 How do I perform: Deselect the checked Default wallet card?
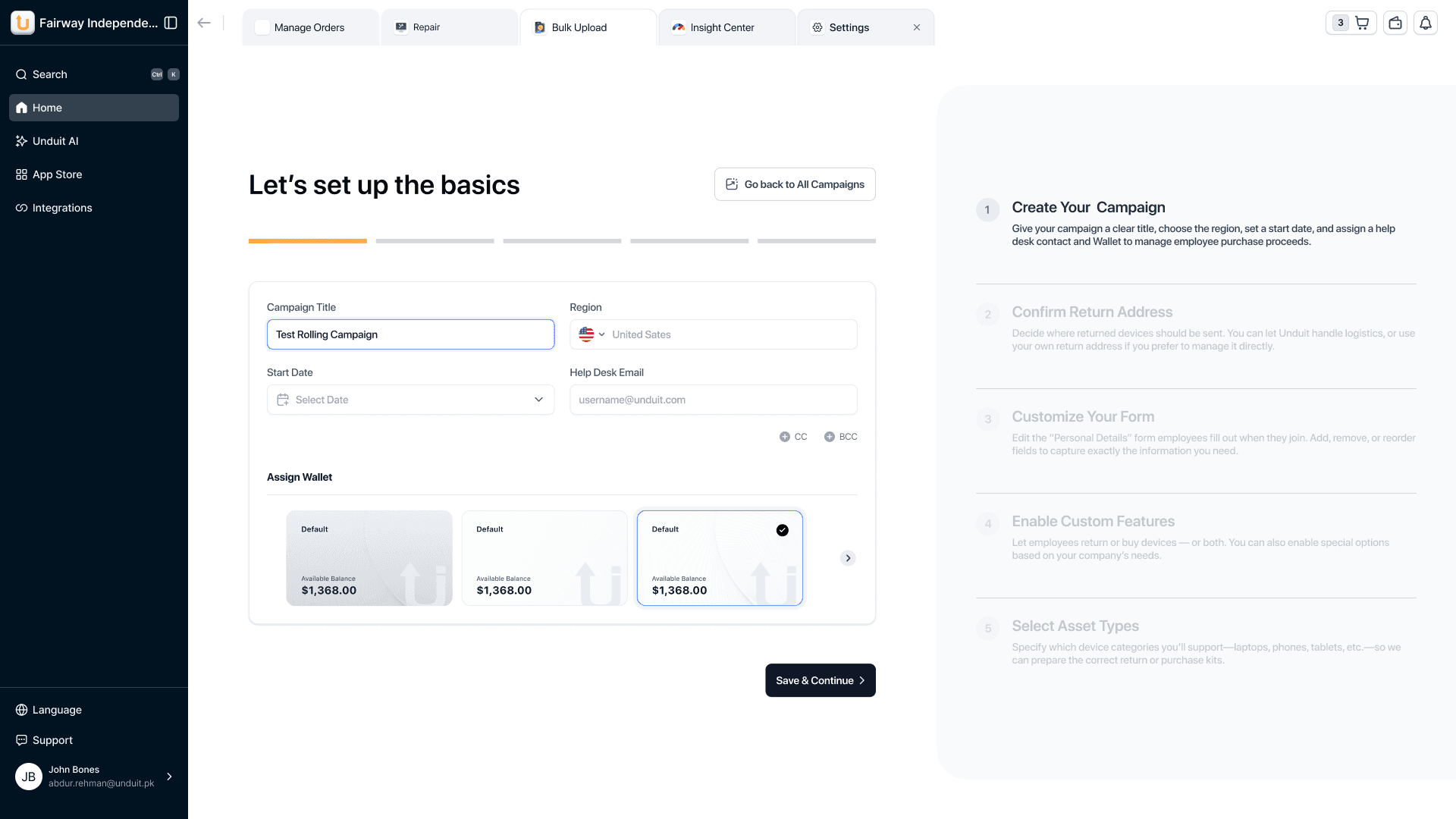tap(783, 530)
